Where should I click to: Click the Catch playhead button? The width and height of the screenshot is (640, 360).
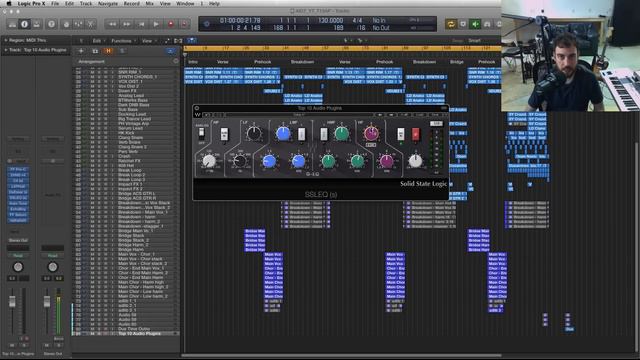[191, 40]
